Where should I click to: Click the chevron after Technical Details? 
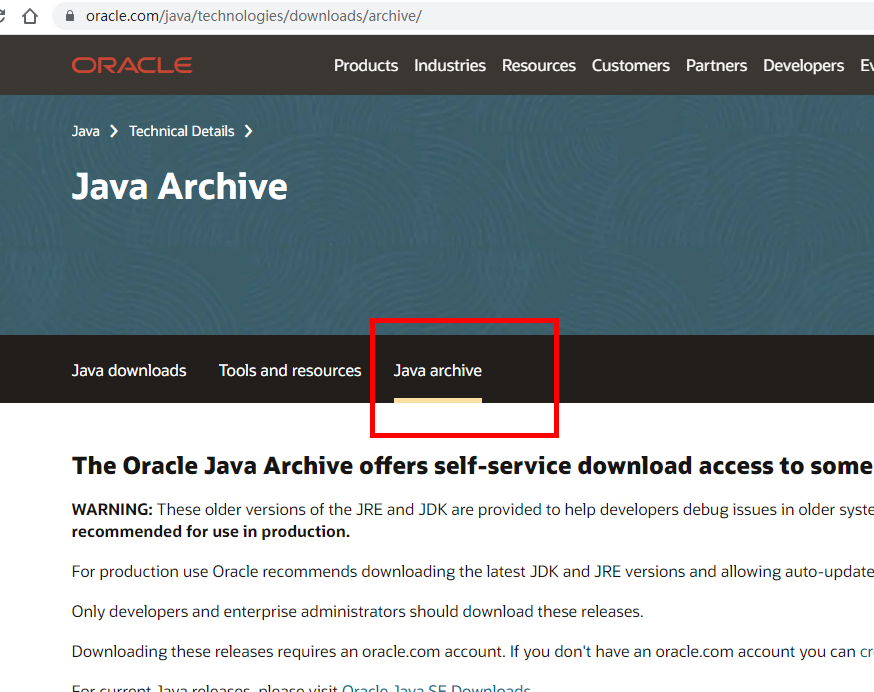[x=249, y=131]
